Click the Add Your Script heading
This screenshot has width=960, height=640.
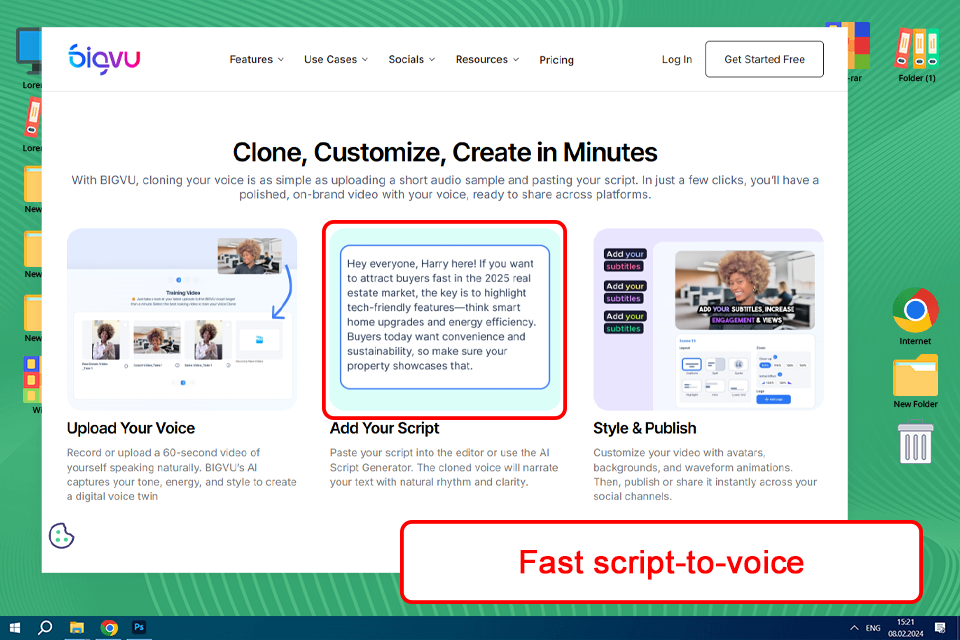click(x=384, y=428)
